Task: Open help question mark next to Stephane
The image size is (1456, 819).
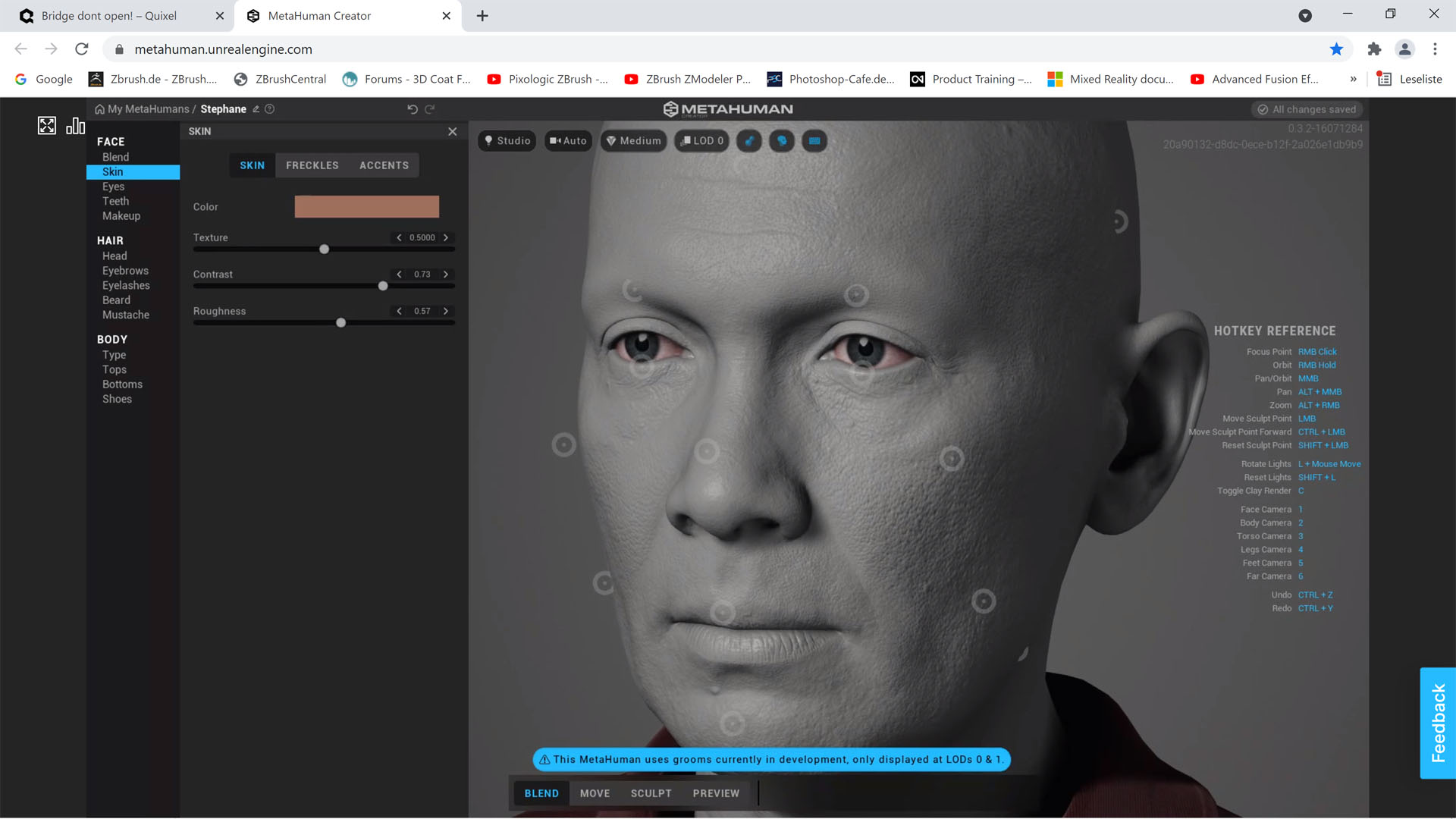Action: coord(269,109)
